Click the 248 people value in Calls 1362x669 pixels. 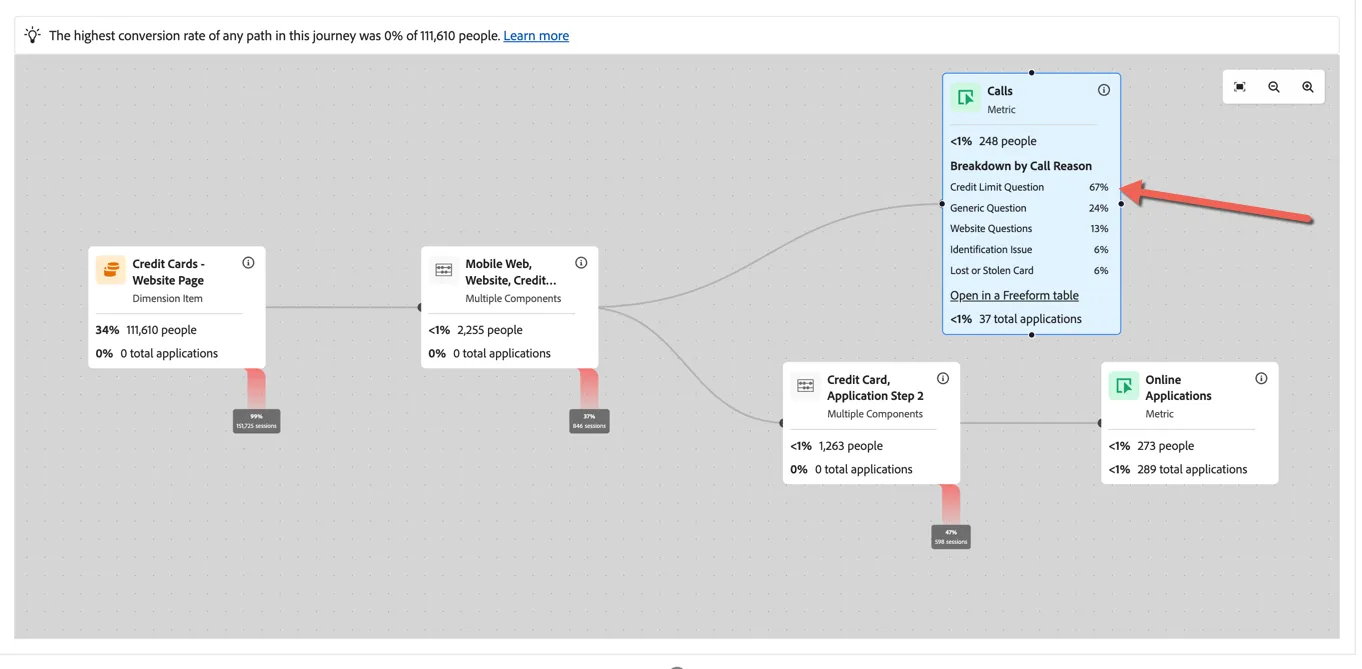[x=1007, y=141]
